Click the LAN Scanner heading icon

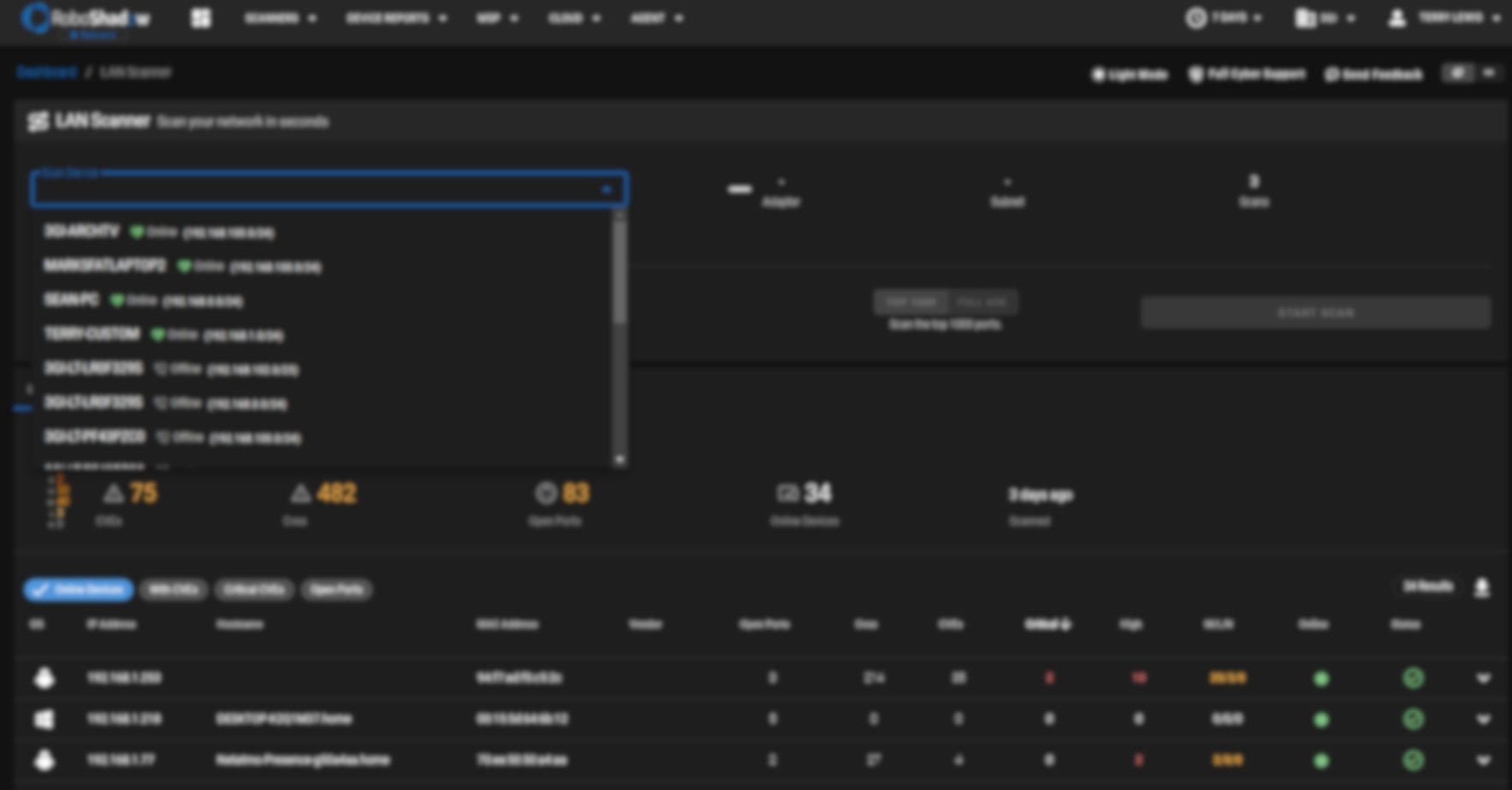(38, 122)
